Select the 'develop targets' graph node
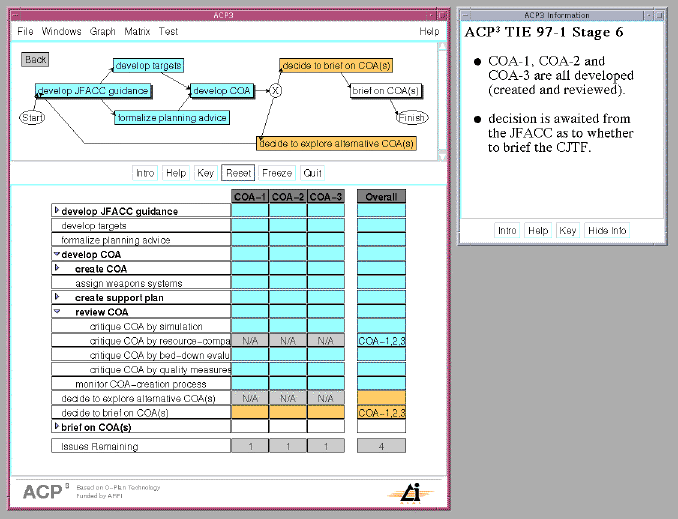Screen dimensions: 678x519 (148, 65)
